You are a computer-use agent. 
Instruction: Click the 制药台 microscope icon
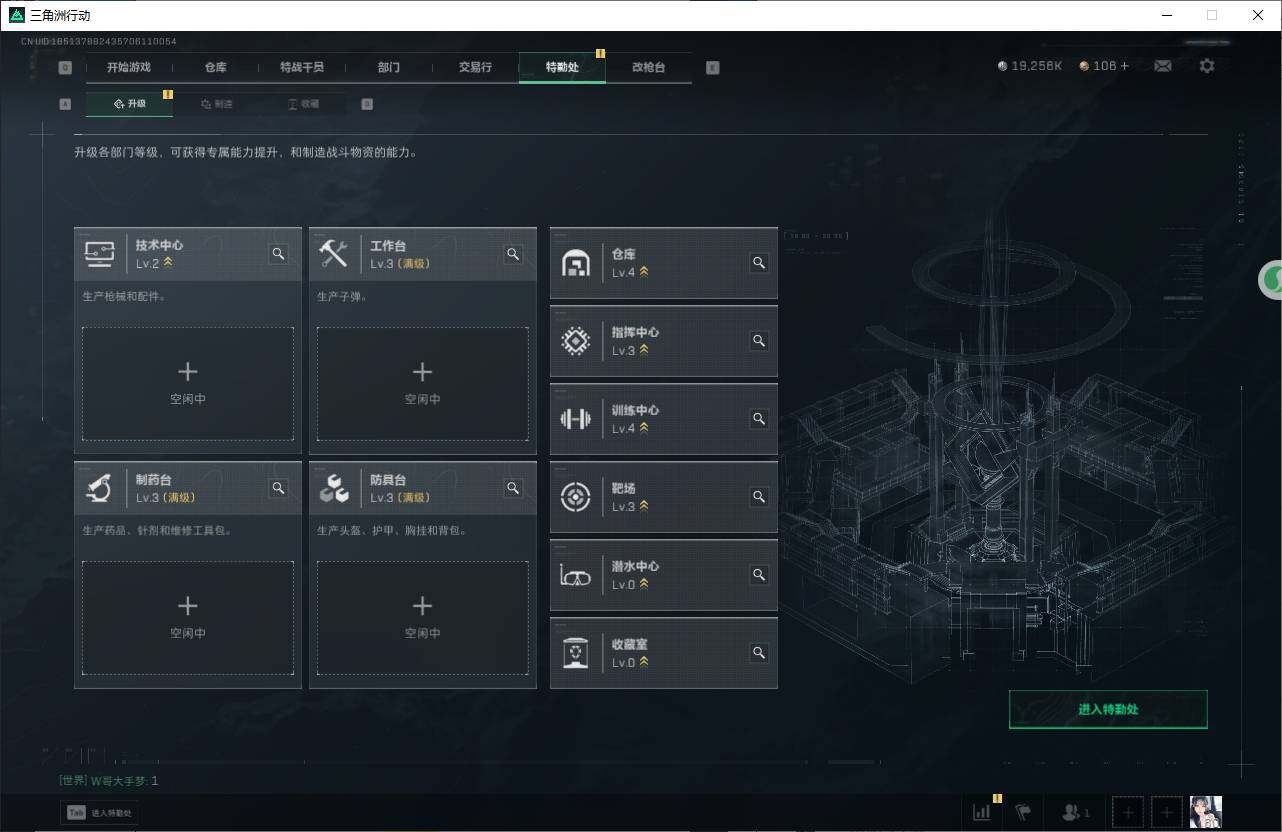click(x=99, y=488)
